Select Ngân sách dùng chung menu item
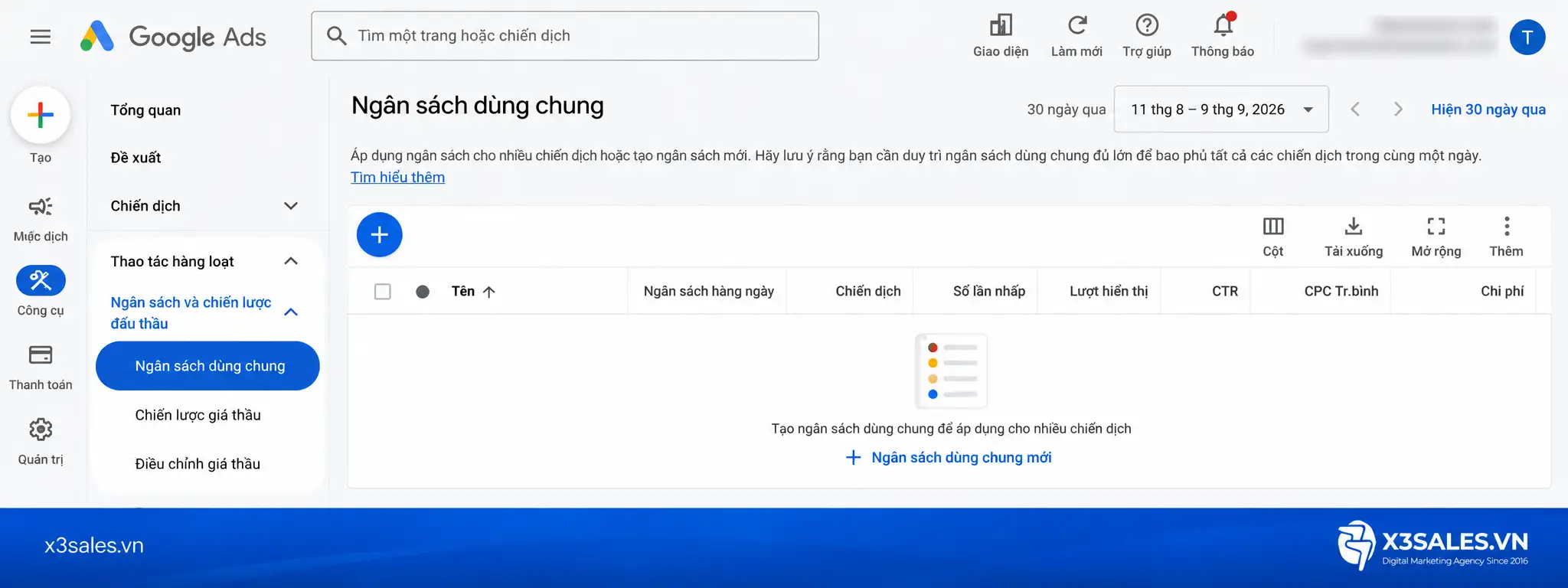The image size is (1568, 588). (x=207, y=366)
